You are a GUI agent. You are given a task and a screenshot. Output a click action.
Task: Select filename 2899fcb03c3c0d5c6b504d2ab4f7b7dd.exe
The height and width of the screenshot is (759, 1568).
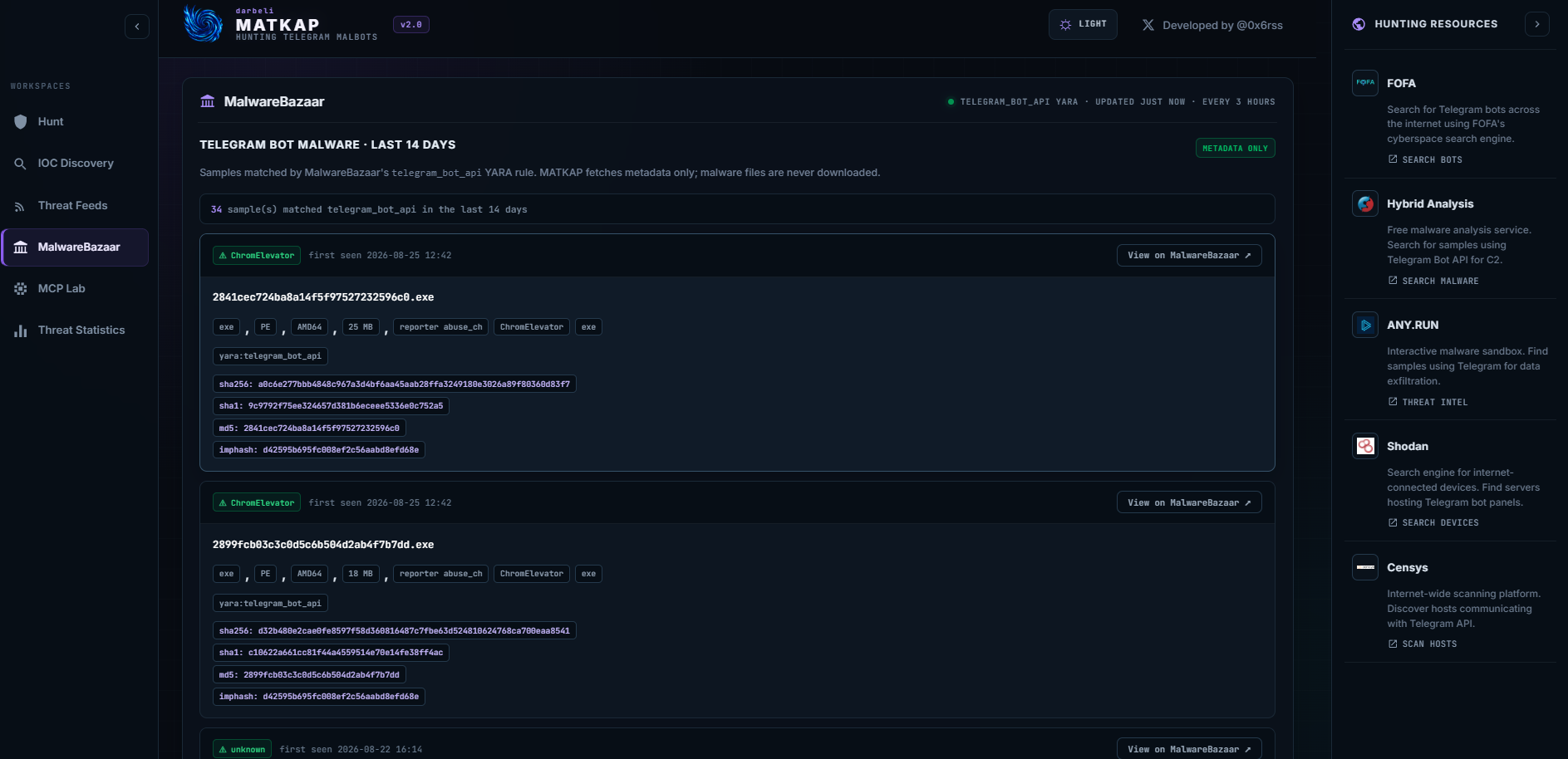pyautogui.click(x=323, y=545)
